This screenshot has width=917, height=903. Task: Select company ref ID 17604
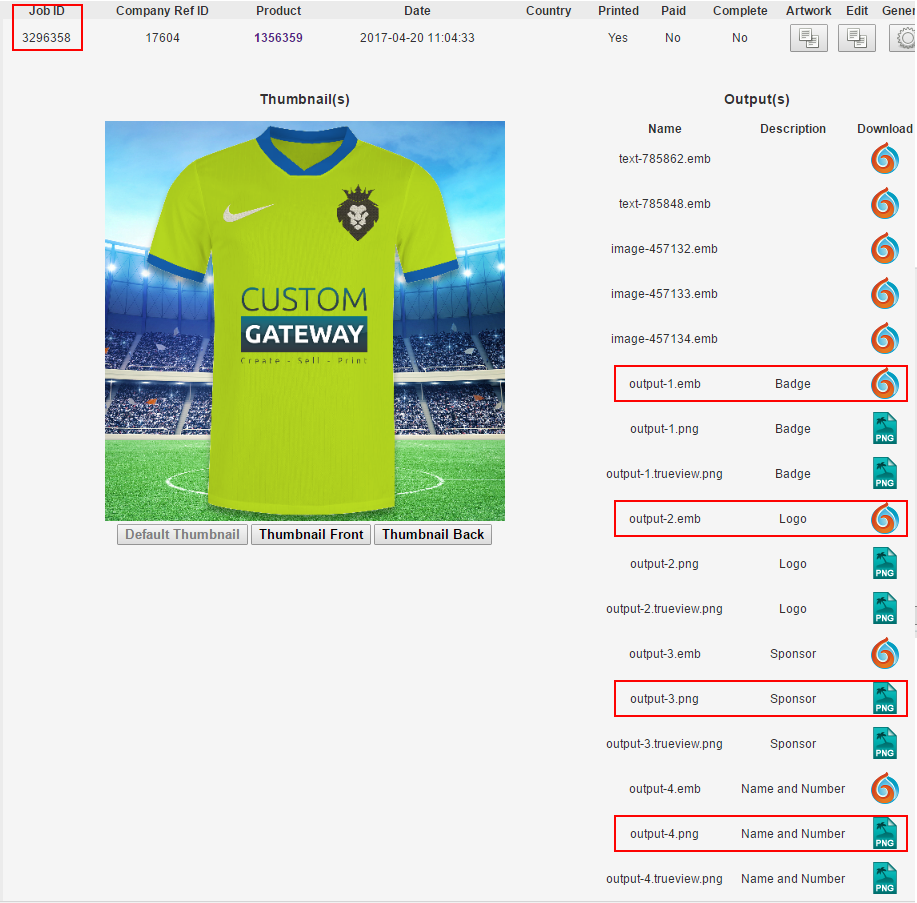163,38
